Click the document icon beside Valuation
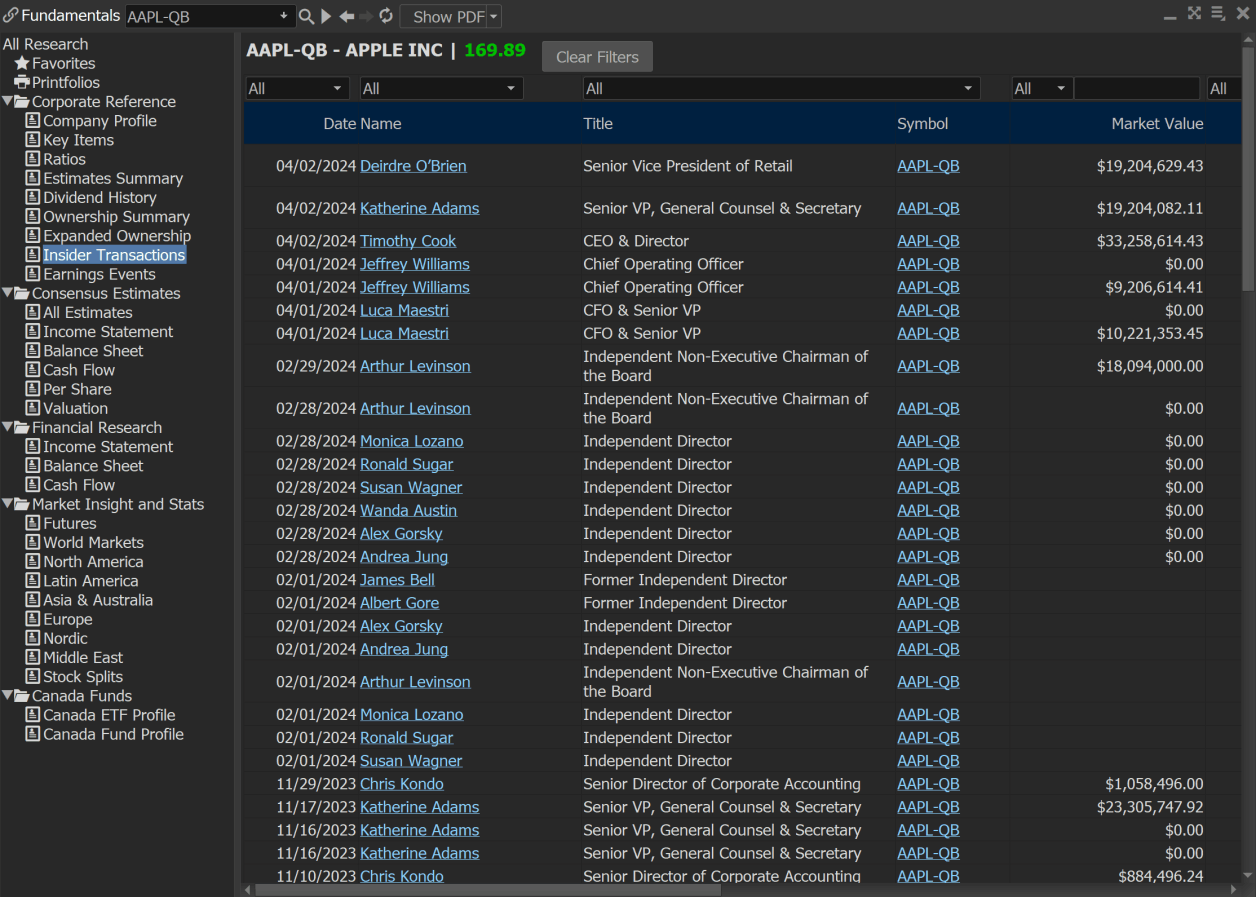The image size is (1256, 897). (33, 408)
